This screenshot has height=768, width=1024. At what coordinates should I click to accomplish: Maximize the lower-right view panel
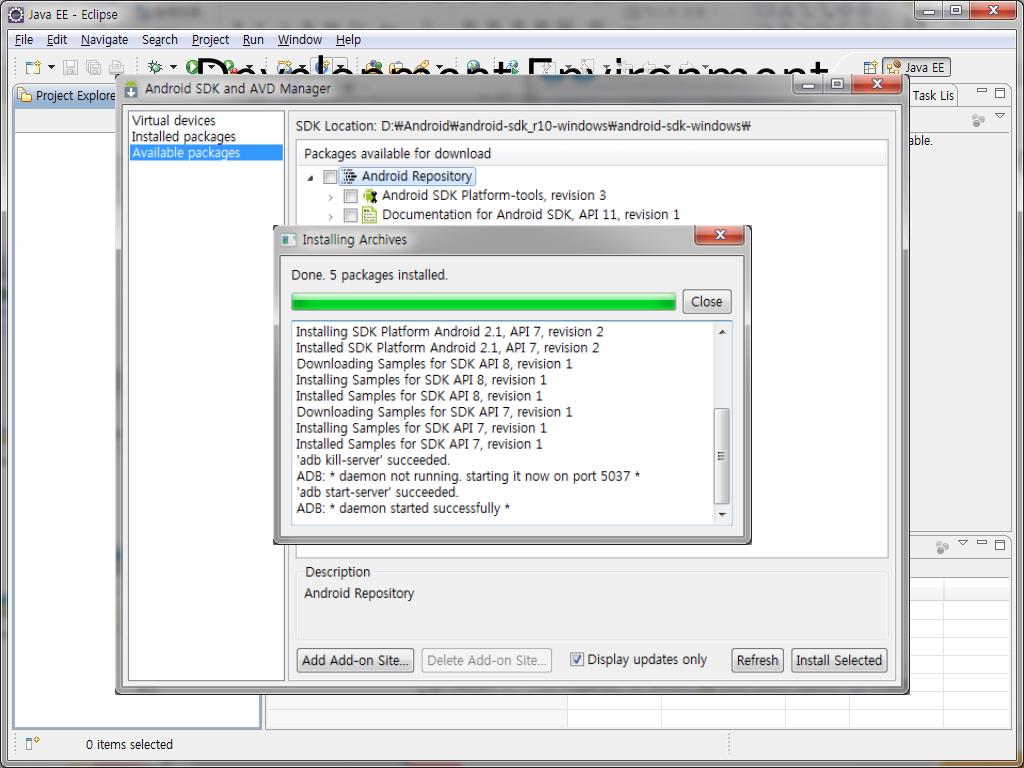pos(1000,545)
